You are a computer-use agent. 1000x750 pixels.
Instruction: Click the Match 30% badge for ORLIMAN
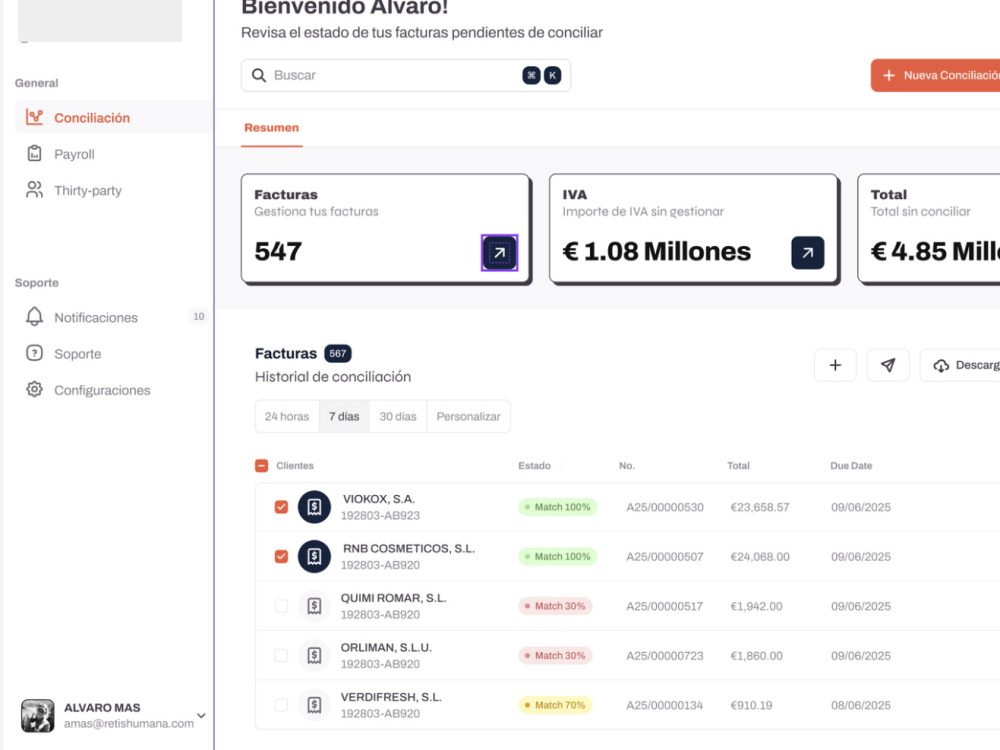point(555,656)
